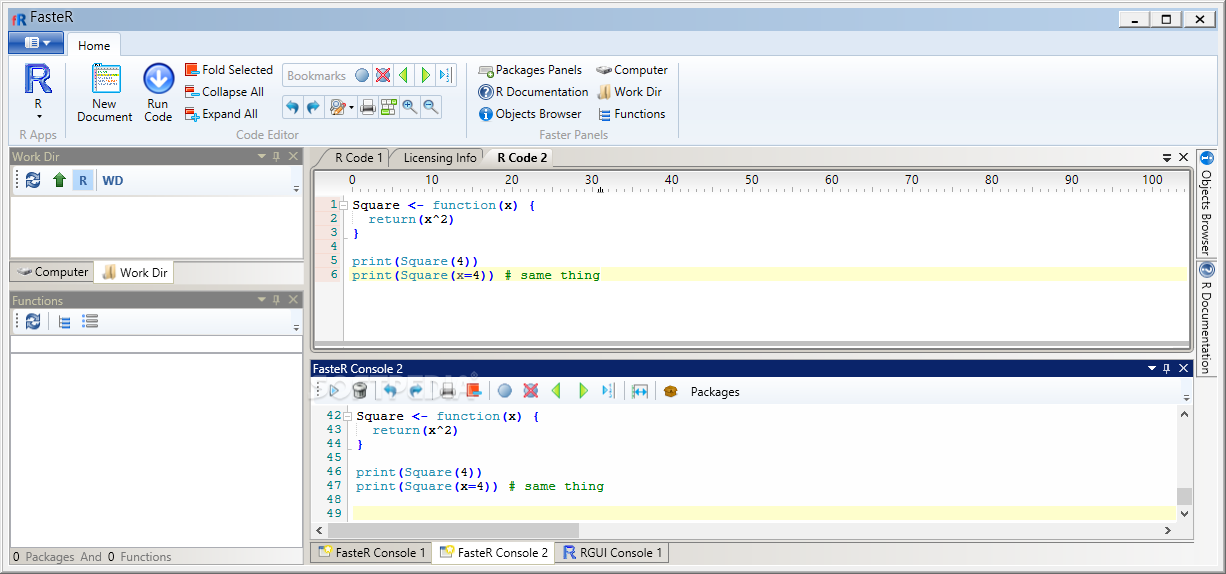The width and height of the screenshot is (1226, 574).
Task: Open Functions toolbar overflow options
Action: [296, 328]
